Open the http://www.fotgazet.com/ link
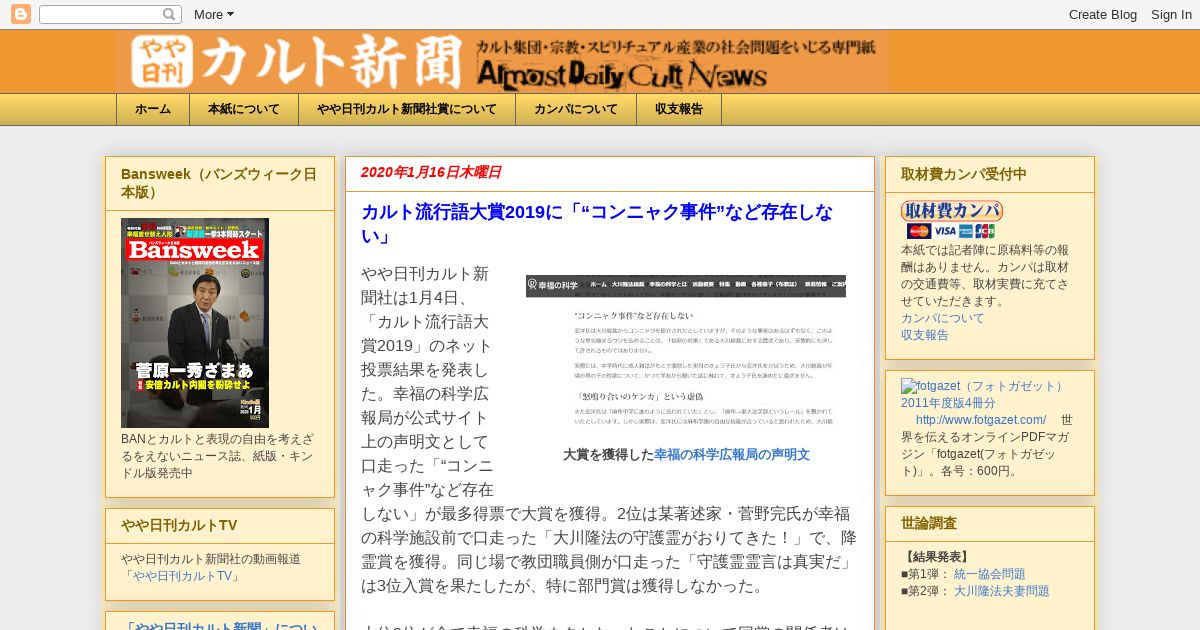The width and height of the screenshot is (1200, 630). [x=981, y=420]
